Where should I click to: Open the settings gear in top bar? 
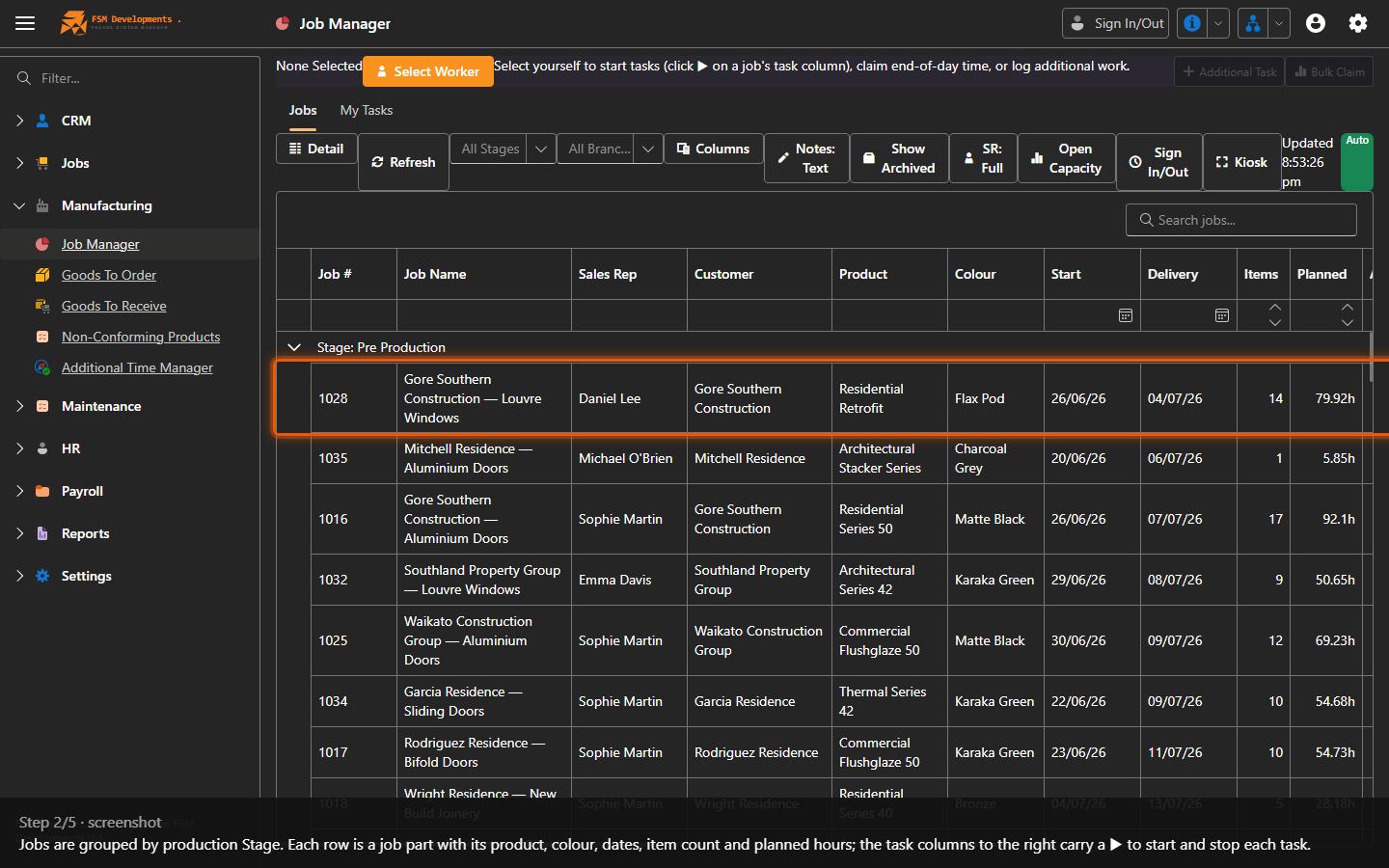(1358, 23)
